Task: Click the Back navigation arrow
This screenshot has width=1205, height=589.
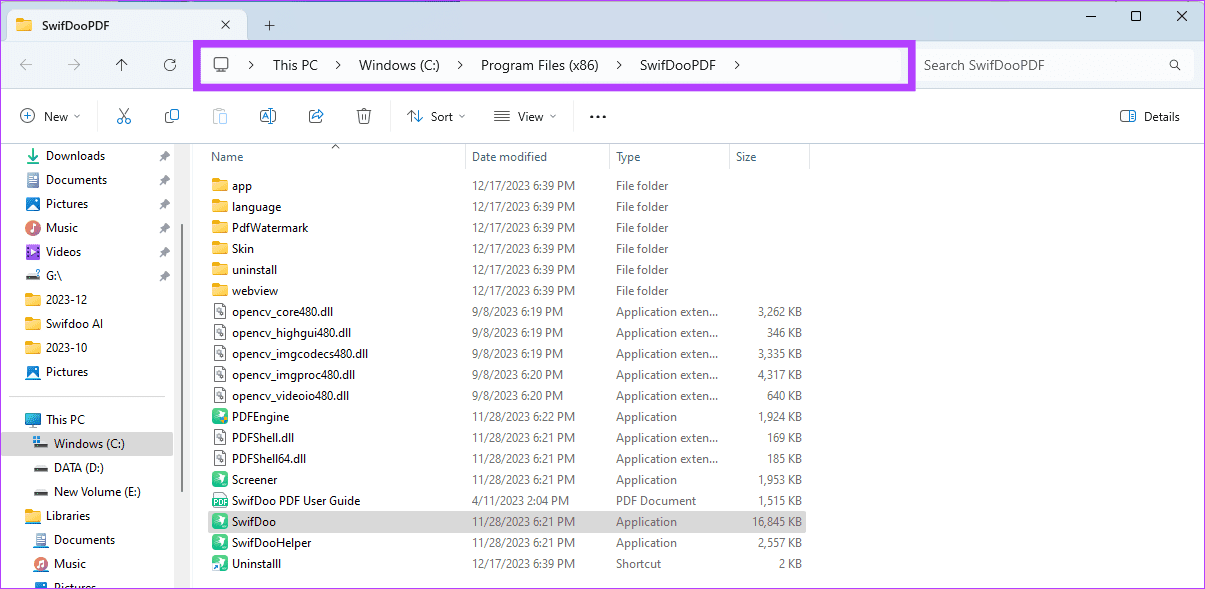Action: (26, 64)
